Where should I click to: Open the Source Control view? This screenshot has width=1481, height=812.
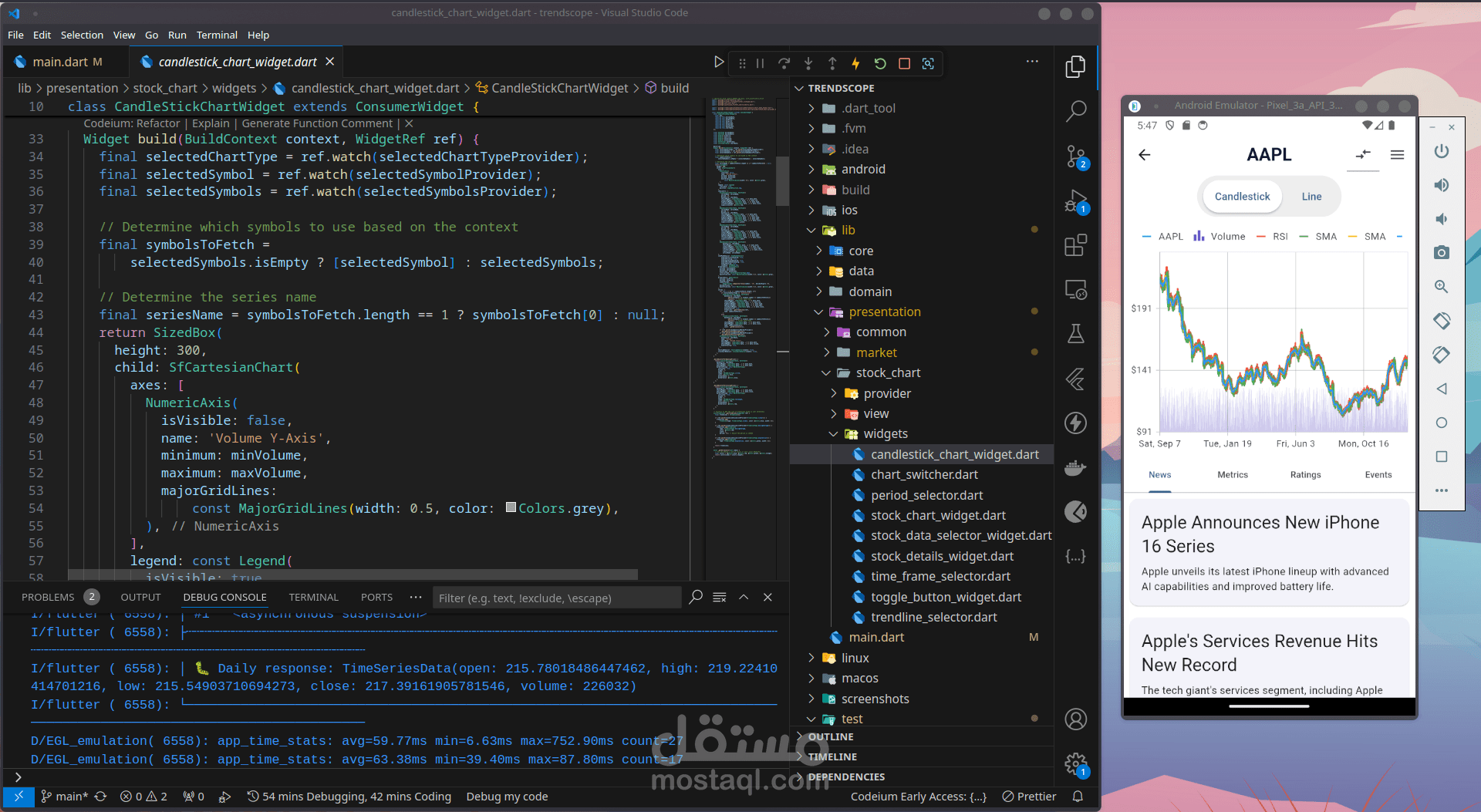pos(1075,157)
